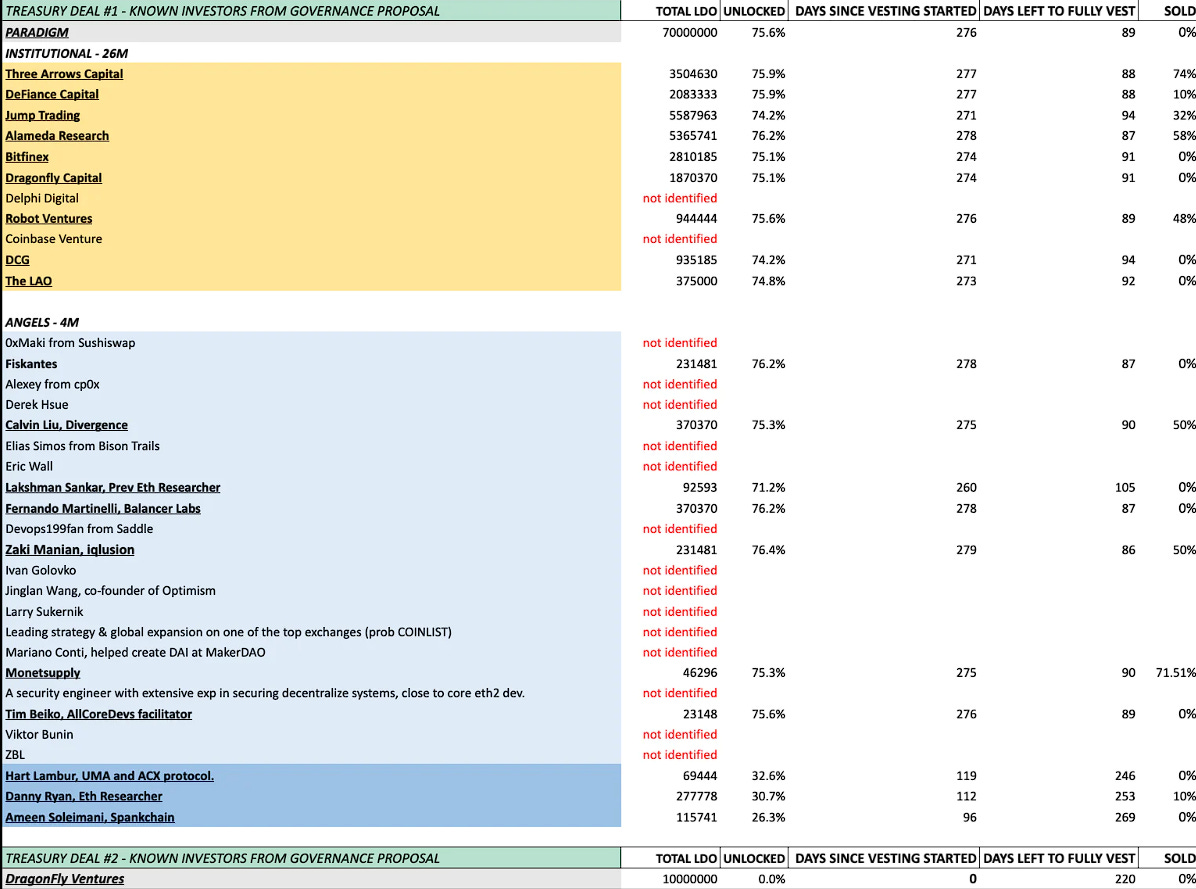1196x889 pixels.
Task: Open the Three Arrows Capital link
Action: (x=64, y=74)
